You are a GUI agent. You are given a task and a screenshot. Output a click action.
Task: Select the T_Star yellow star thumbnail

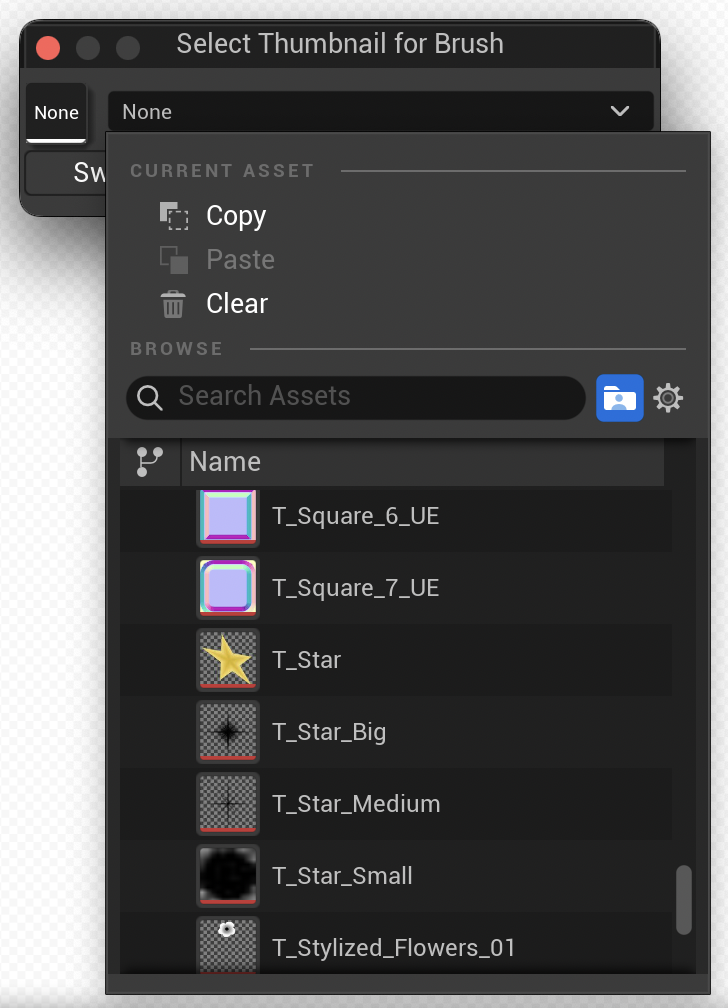pos(228,660)
